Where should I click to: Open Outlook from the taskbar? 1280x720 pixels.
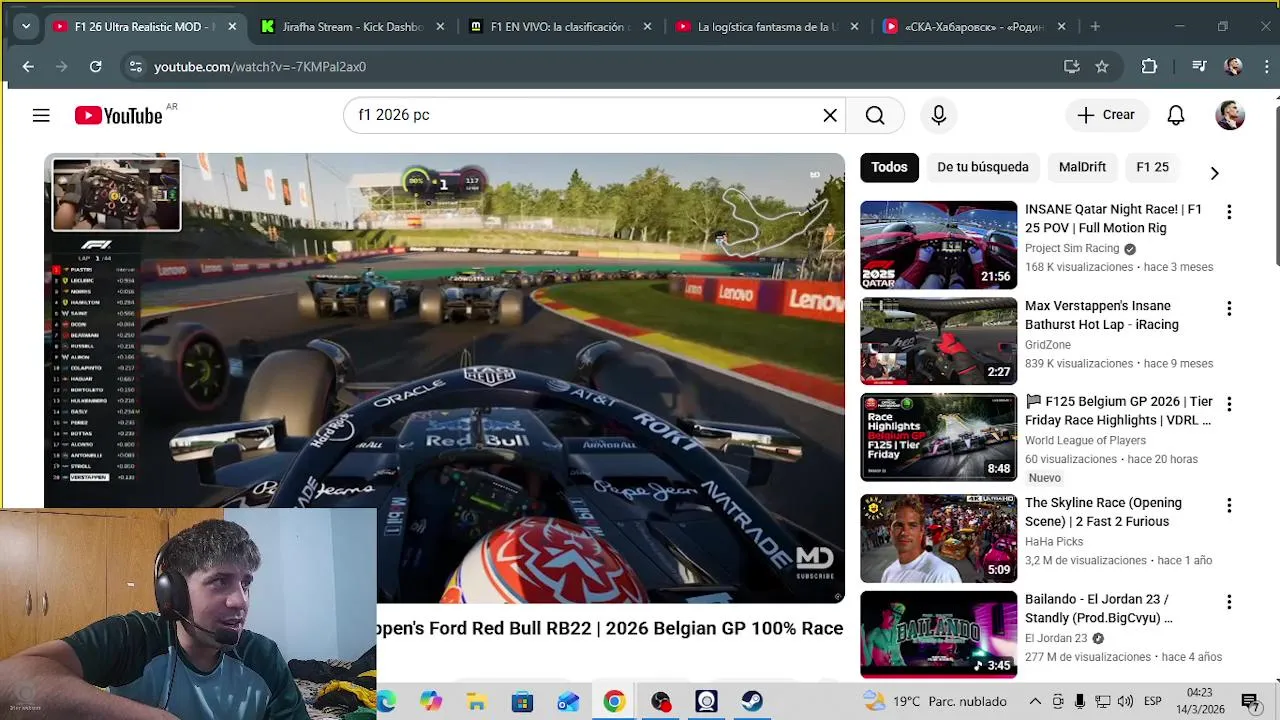coord(568,702)
